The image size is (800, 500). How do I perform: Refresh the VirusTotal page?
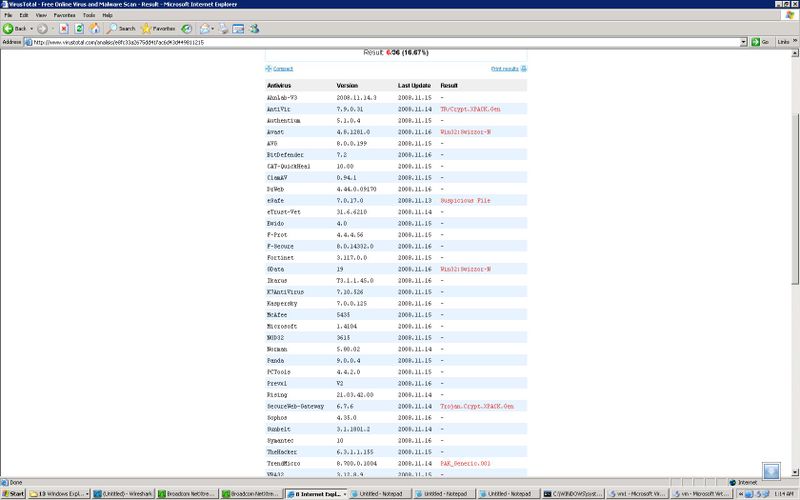[x=79, y=29]
